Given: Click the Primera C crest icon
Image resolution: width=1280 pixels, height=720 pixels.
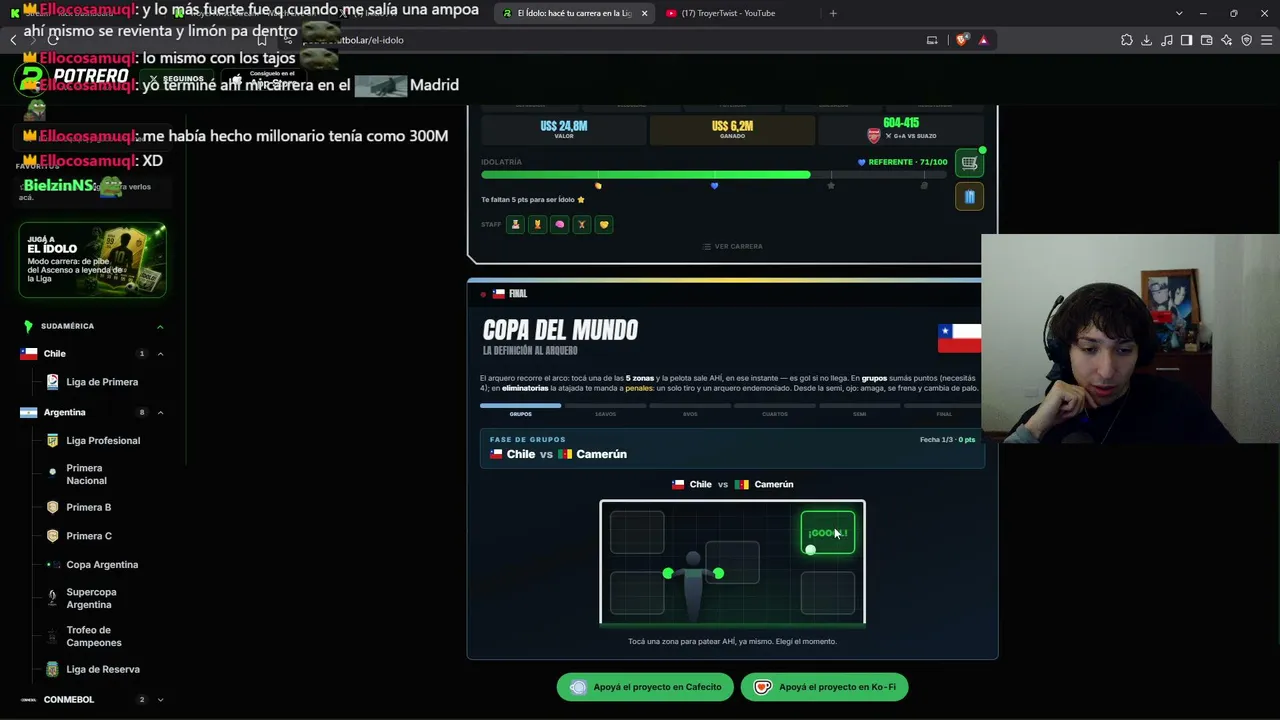Looking at the screenshot, I should 52,536.
